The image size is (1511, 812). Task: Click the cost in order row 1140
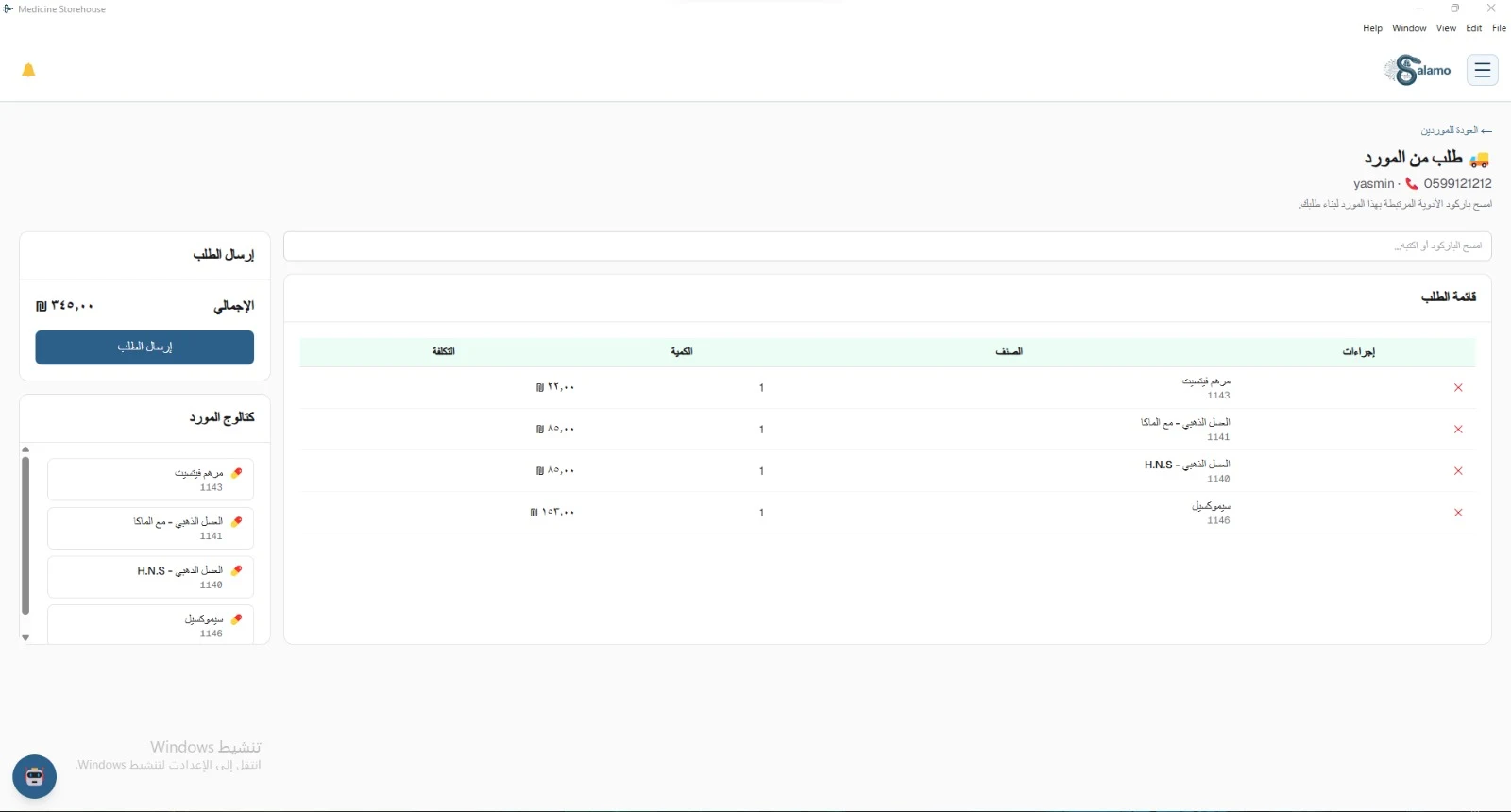tap(555, 470)
